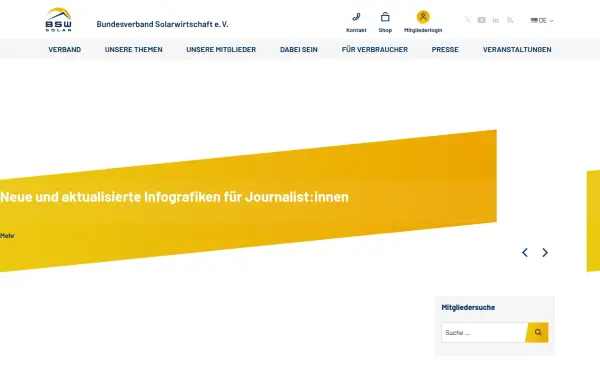The image size is (600, 375).
Task: Open Kontakt via the phone icon
Action: (x=356, y=17)
